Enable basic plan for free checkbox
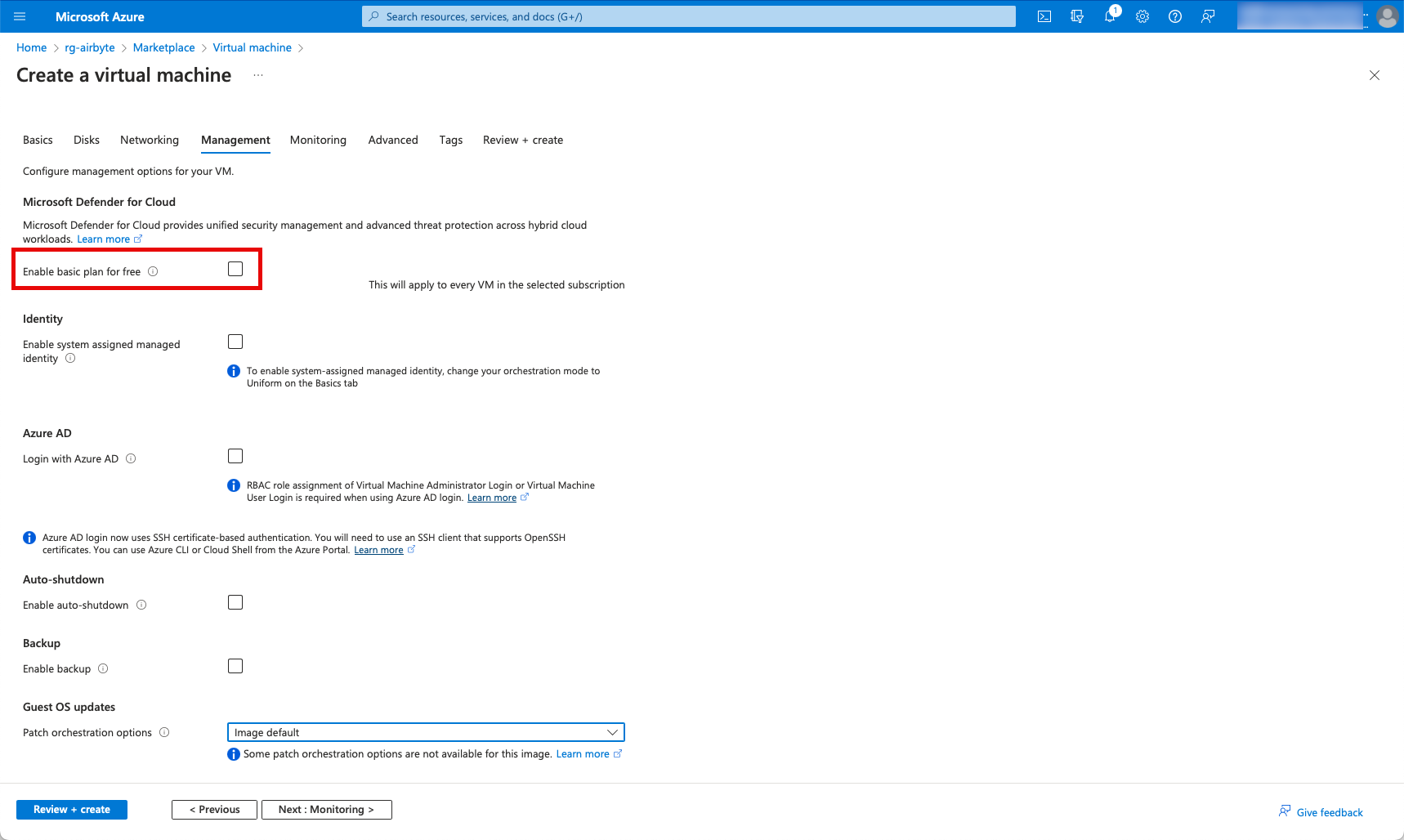Screen dimensions: 1404x840 pyautogui.click(x=235, y=269)
